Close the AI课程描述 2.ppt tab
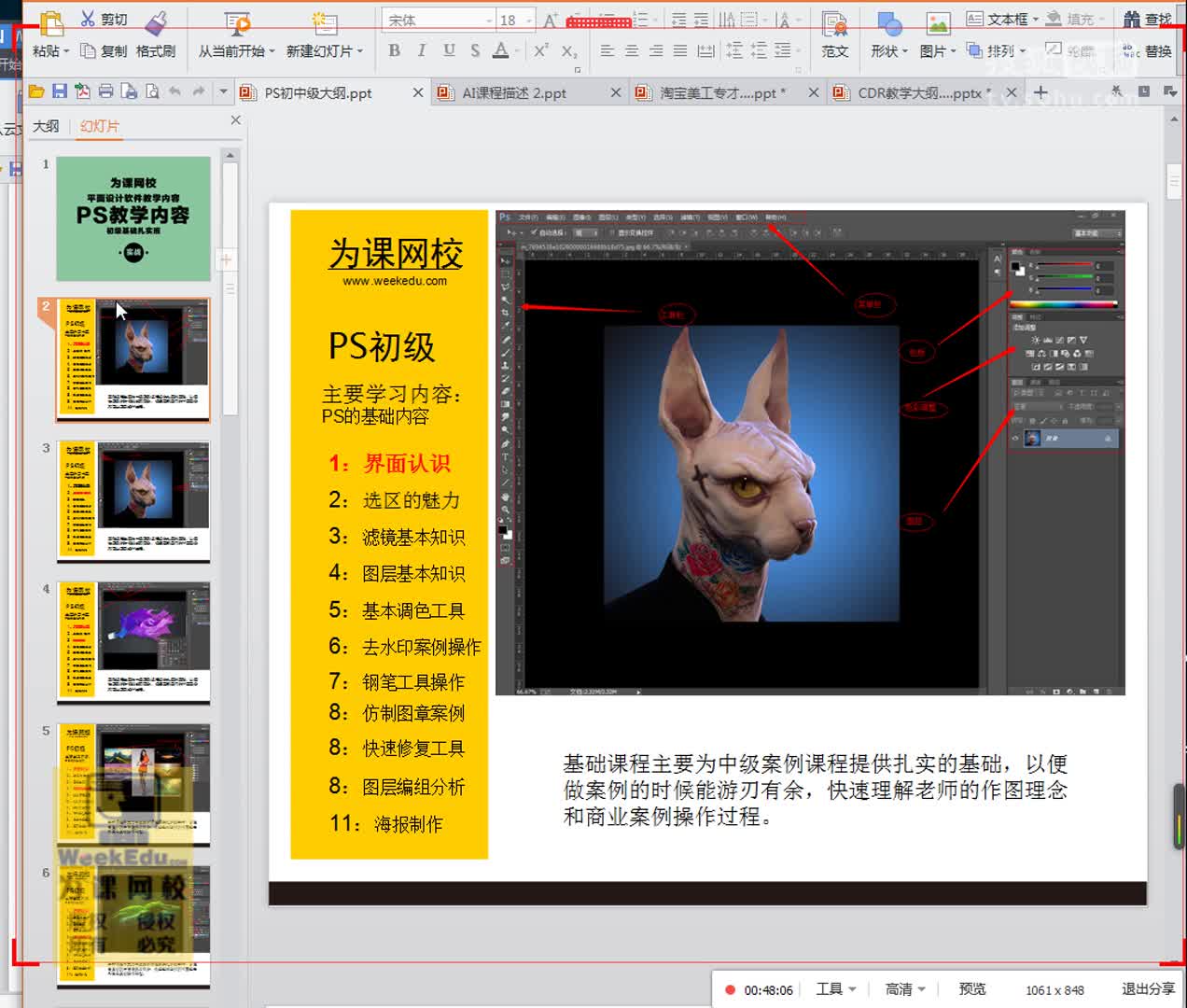The image size is (1187, 1008). click(616, 92)
